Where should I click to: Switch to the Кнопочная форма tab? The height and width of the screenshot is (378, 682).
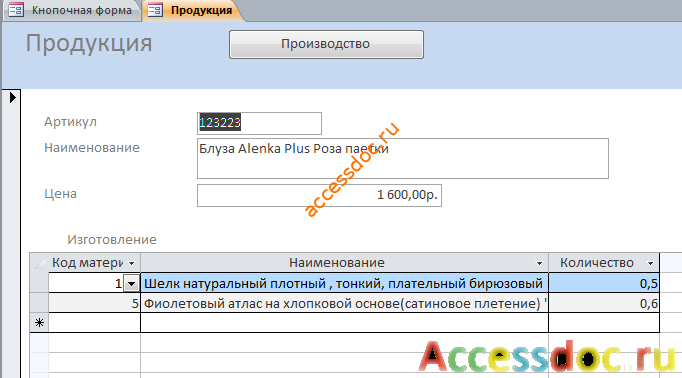click(x=72, y=10)
